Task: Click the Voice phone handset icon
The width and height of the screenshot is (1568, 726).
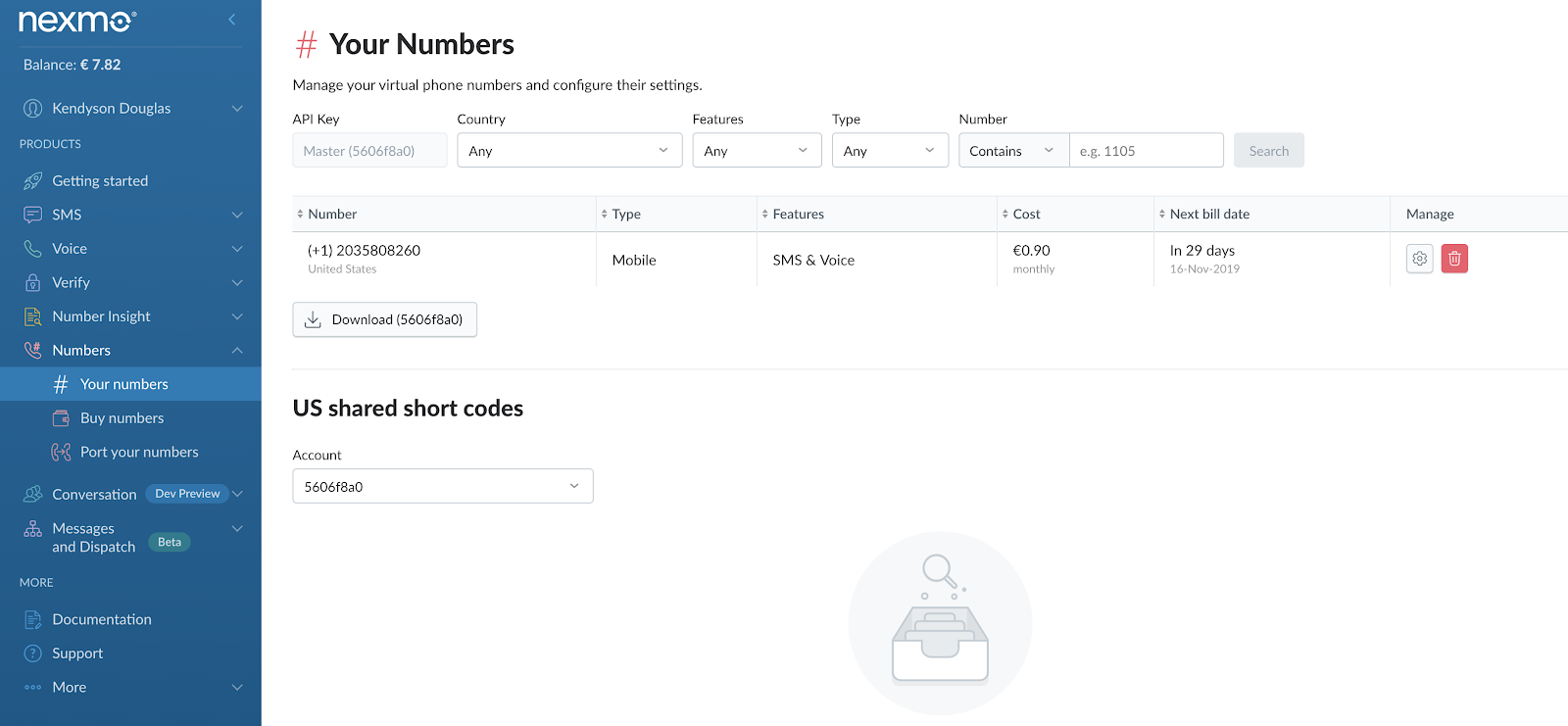Action: coord(32,249)
